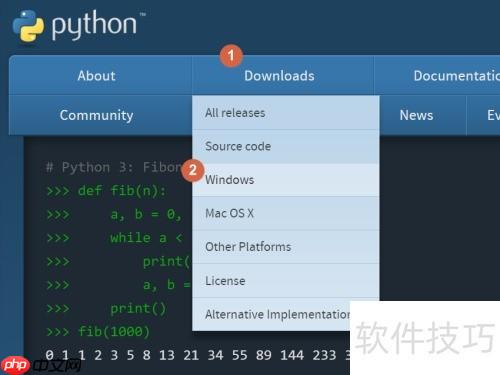This screenshot has height=375, width=500.
Task: Select Windows download option
Action: pyautogui.click(x=286, y=180)
